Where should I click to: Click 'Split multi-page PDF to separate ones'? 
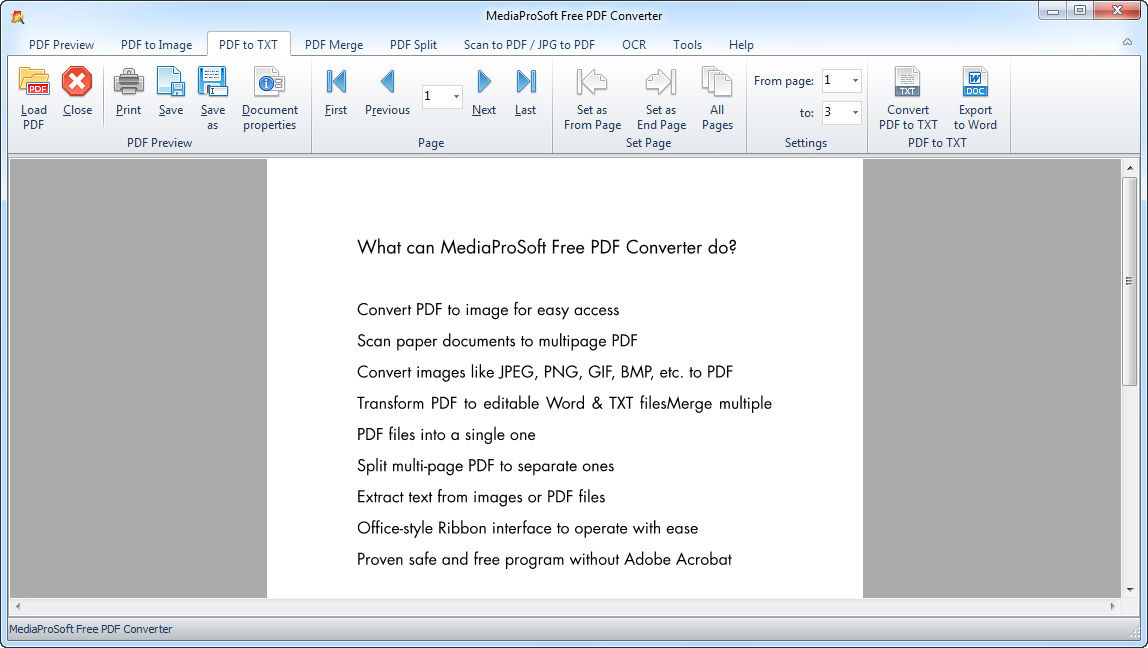[485, 466]
